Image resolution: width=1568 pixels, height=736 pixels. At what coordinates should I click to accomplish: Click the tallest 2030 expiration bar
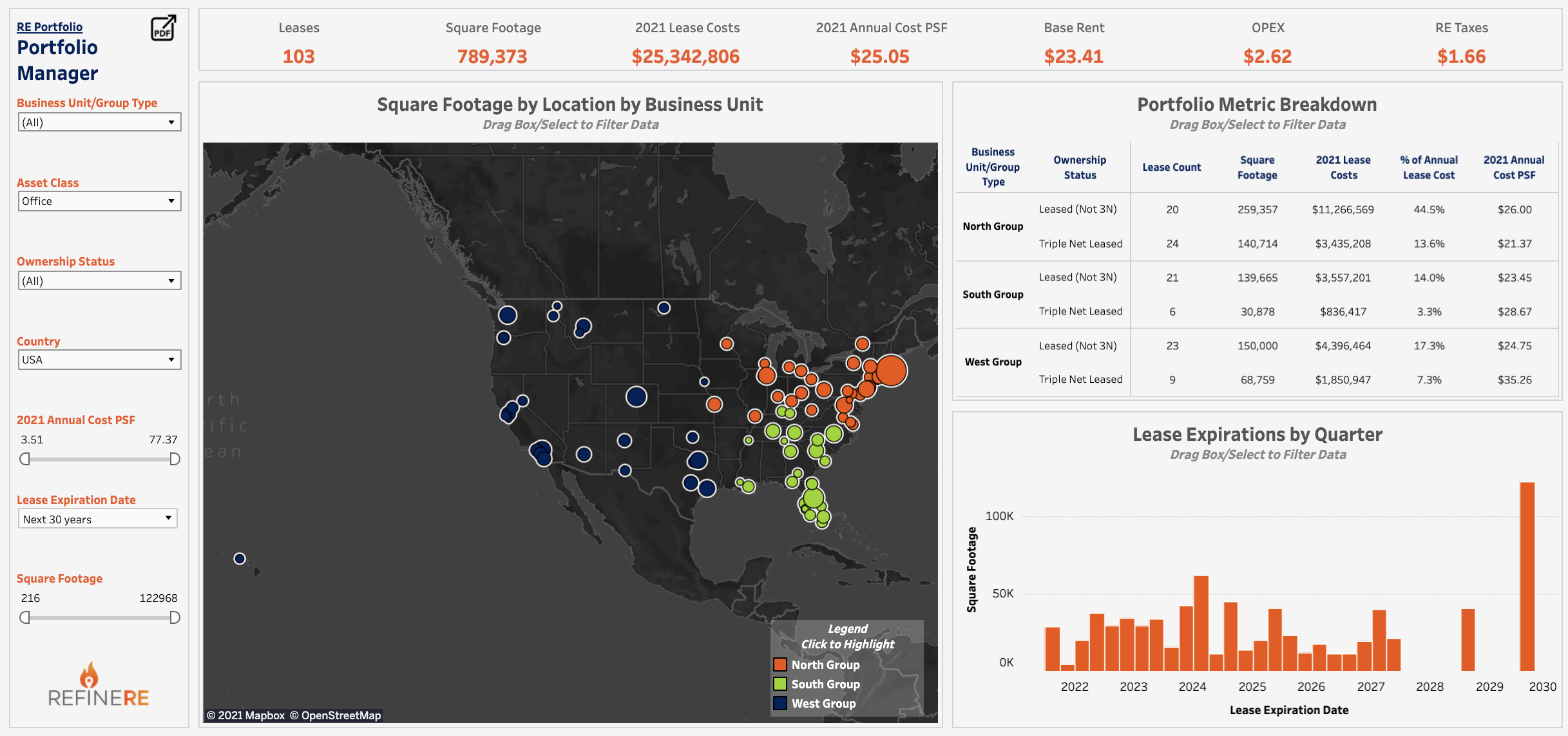tap(1527, 576)
